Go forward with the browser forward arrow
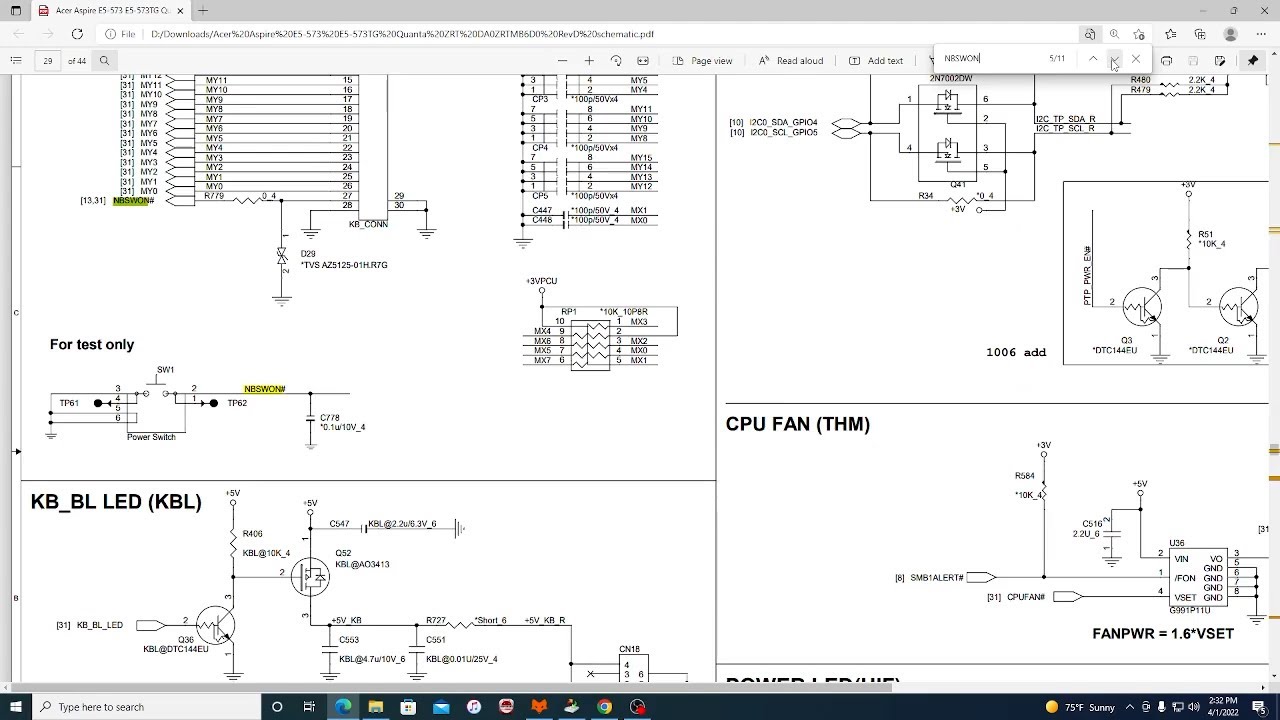 pos(47,34)
